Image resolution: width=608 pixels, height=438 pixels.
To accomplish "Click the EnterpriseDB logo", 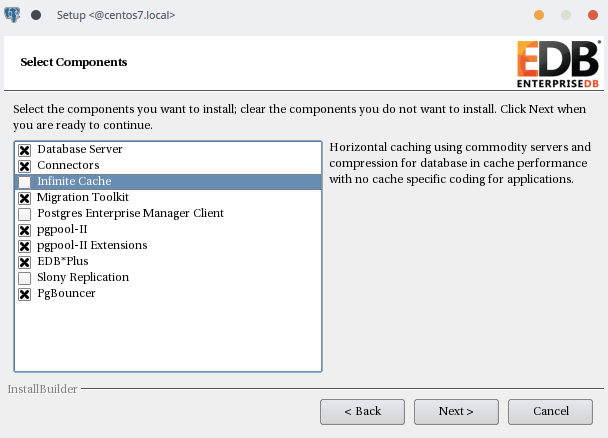I will click(559, 64).
